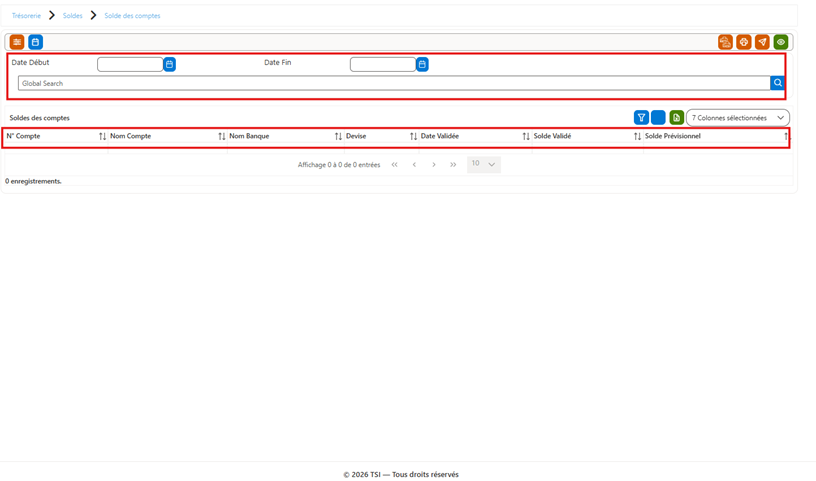The image size is (816, 481).
Task: Go to next page of results
Action: pos(434,164)
